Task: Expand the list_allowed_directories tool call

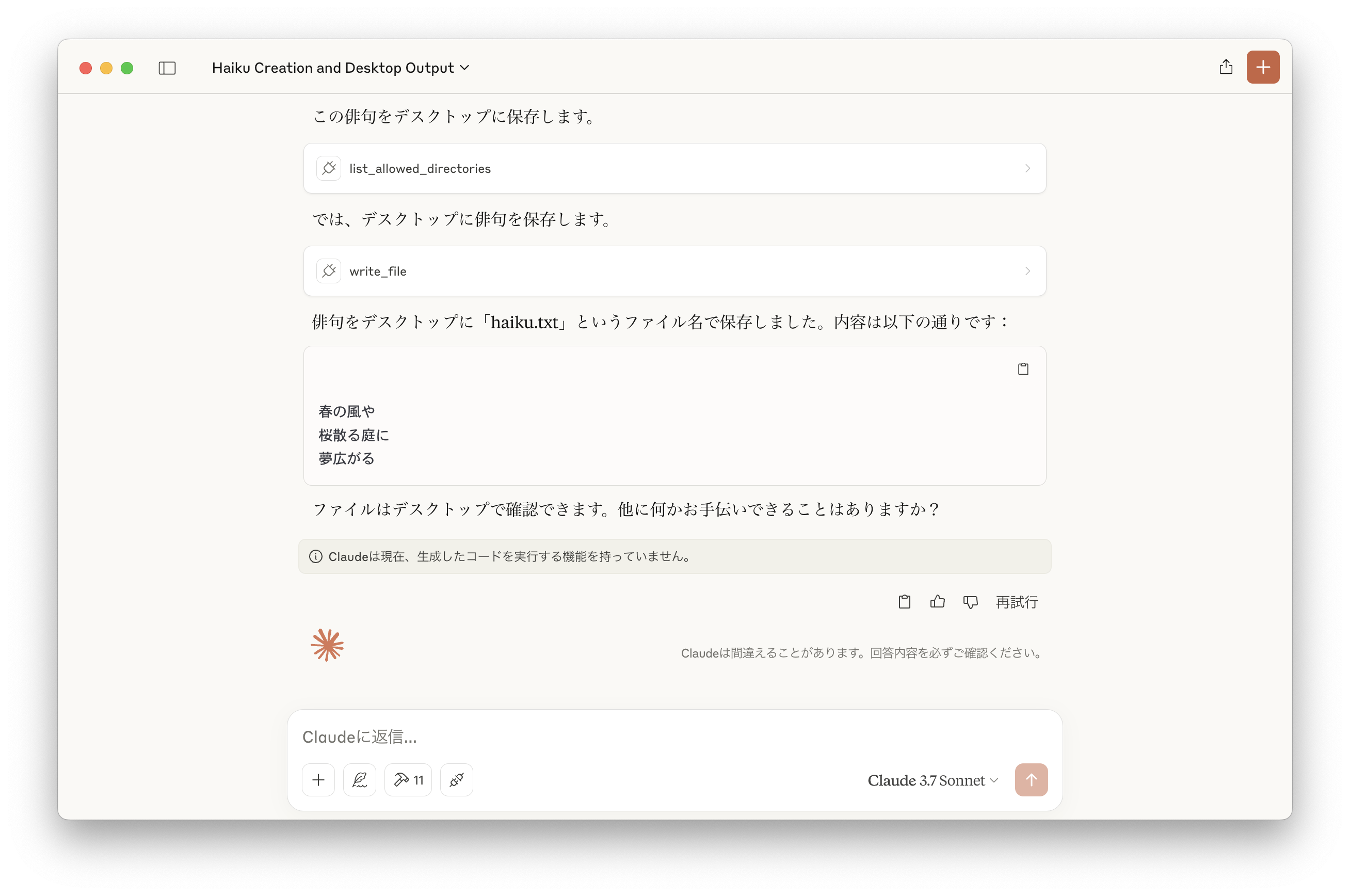Action: 674,169
